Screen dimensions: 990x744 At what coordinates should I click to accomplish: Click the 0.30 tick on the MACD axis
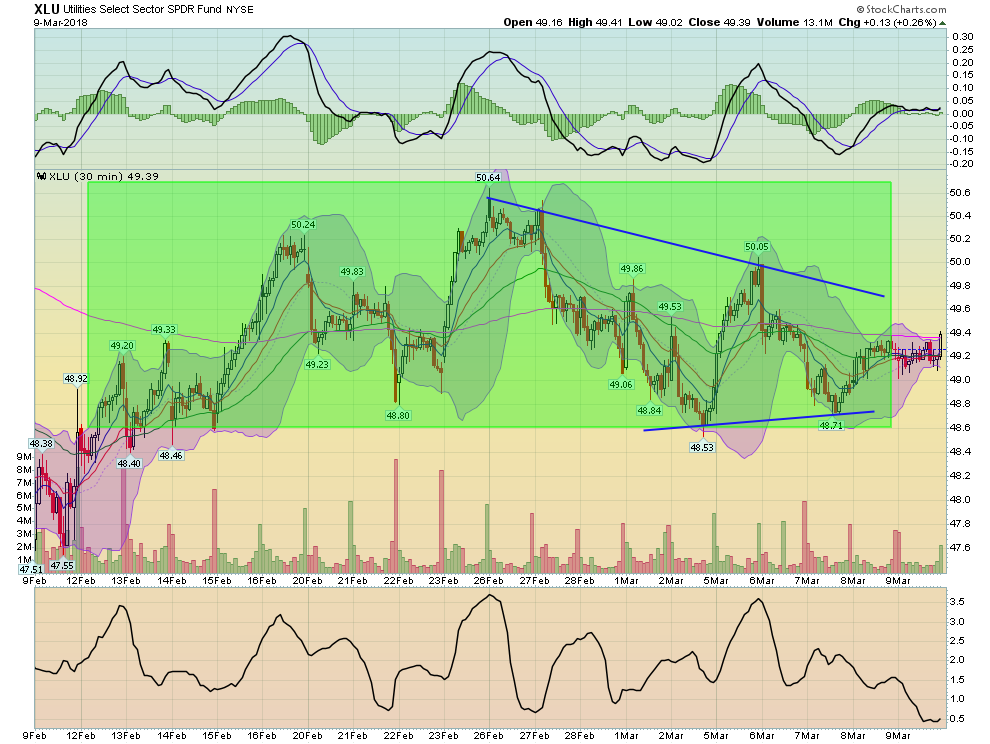(x=963, y=37)
